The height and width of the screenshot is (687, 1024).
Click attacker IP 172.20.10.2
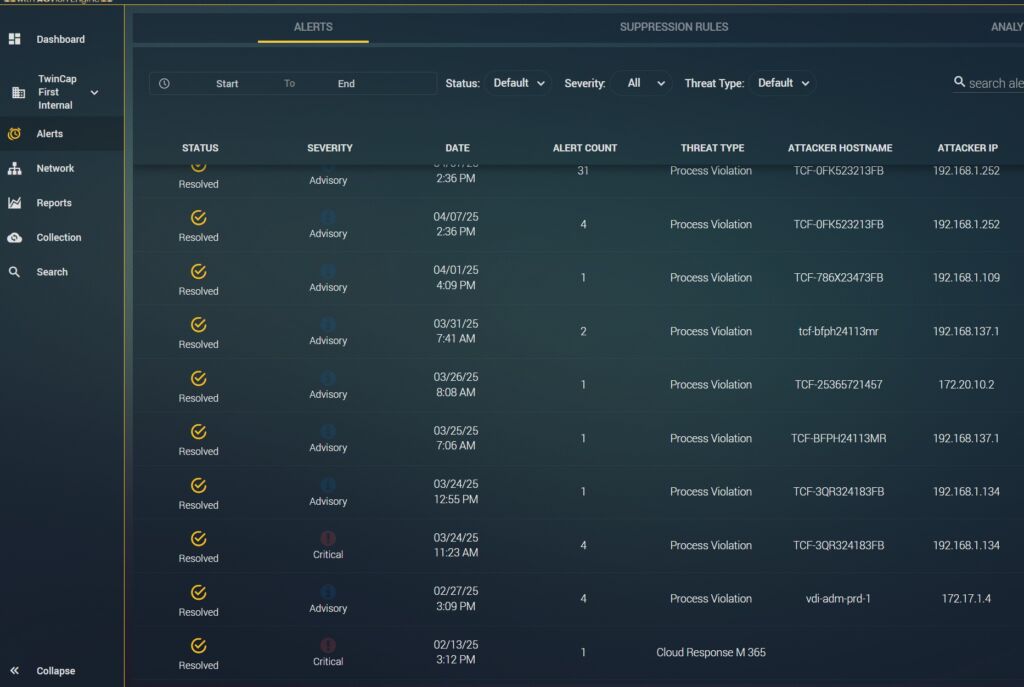(967, 385)
